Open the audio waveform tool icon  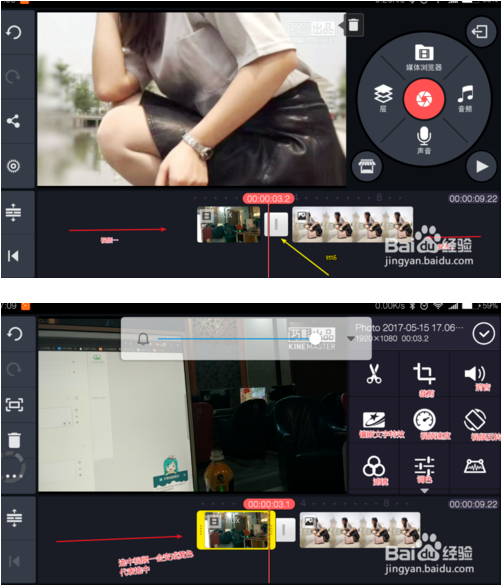[x=475, y=466]
